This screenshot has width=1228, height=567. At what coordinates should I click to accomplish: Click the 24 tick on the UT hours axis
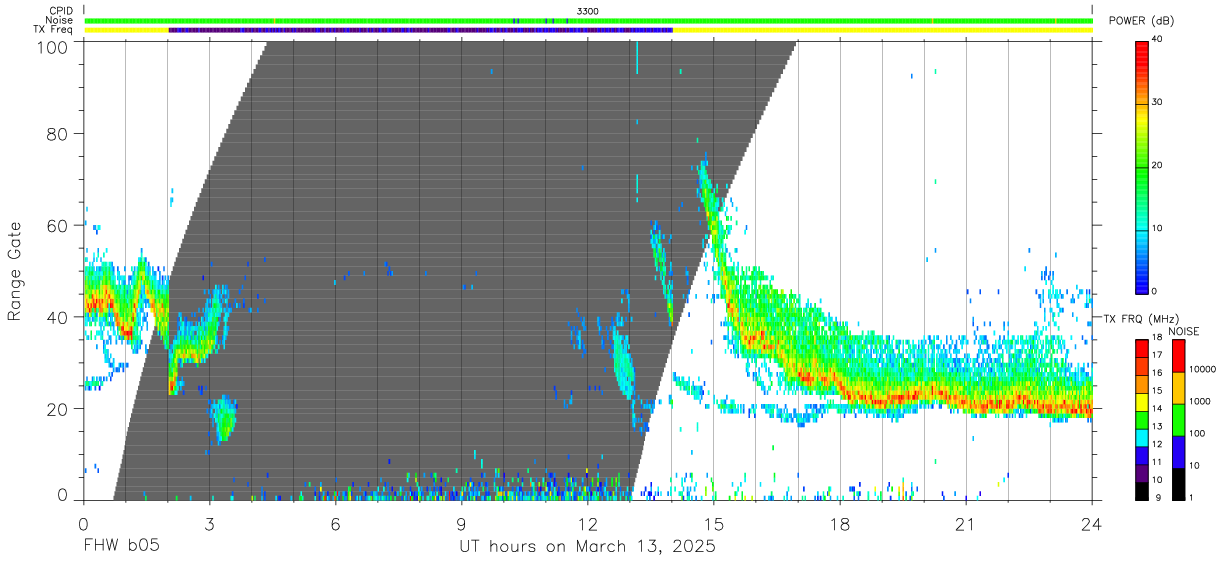(1092, 523)
